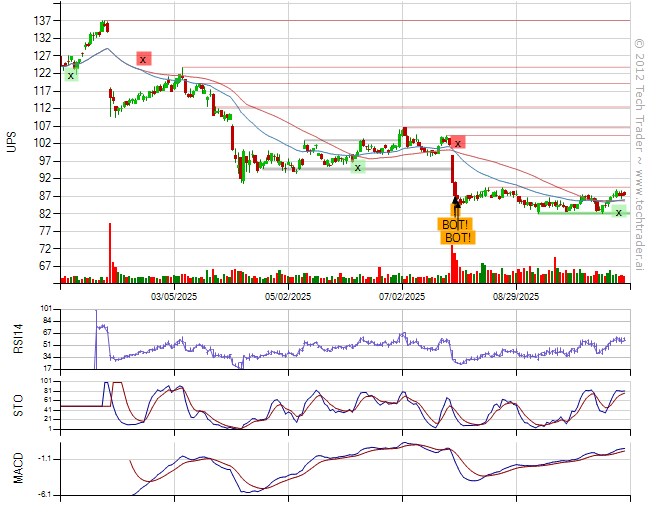Click the green x marker near the 122 level

[x=70, y=75]
